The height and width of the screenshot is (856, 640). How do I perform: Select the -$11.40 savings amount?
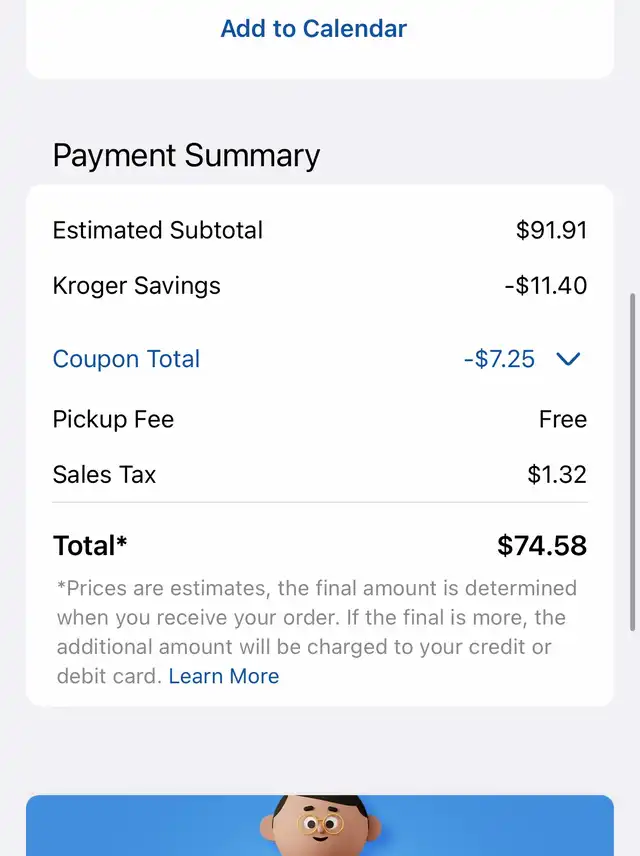[545, 286]
